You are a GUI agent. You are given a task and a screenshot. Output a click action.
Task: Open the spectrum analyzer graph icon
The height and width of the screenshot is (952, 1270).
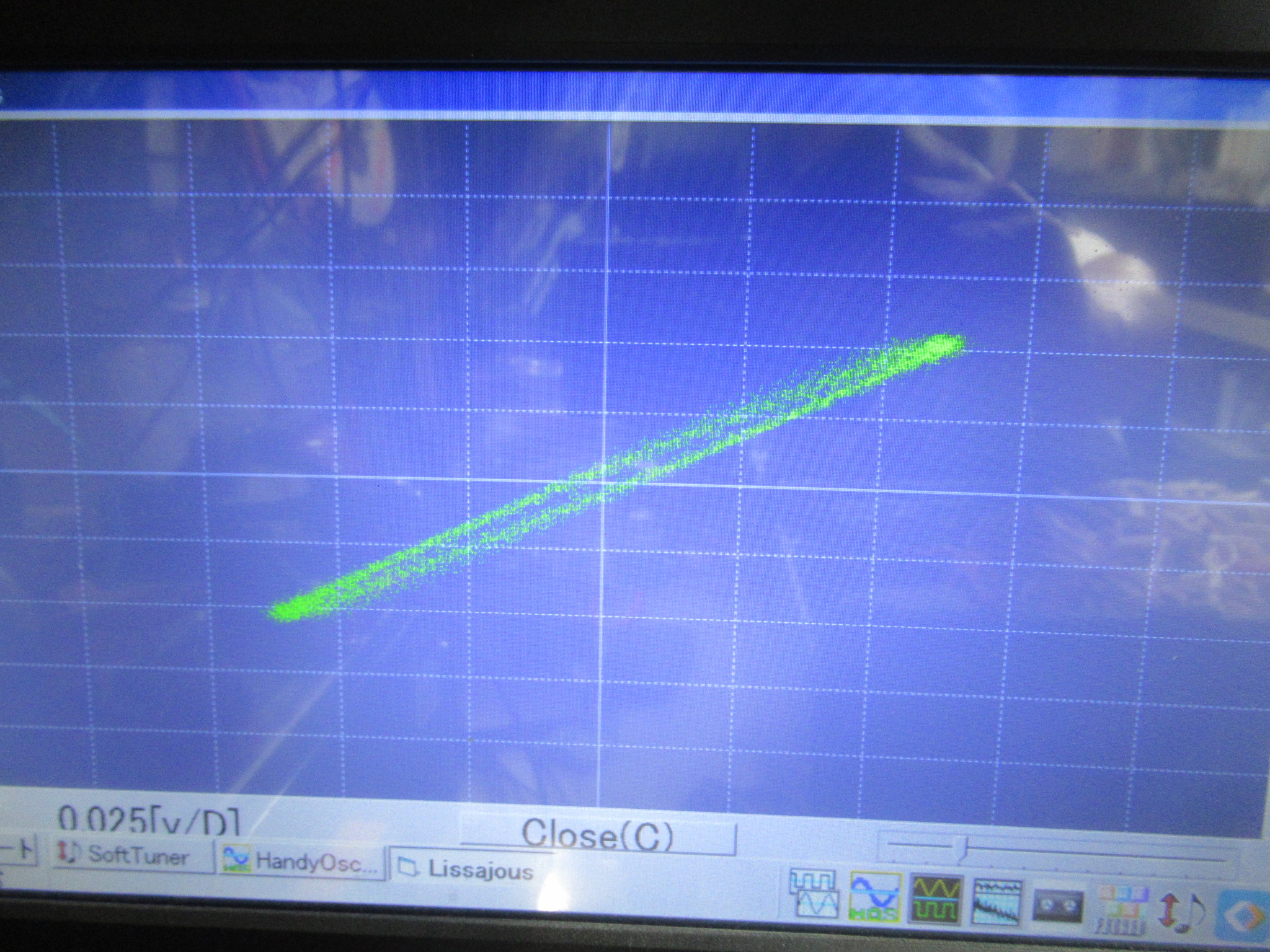[x=997, y=901]
